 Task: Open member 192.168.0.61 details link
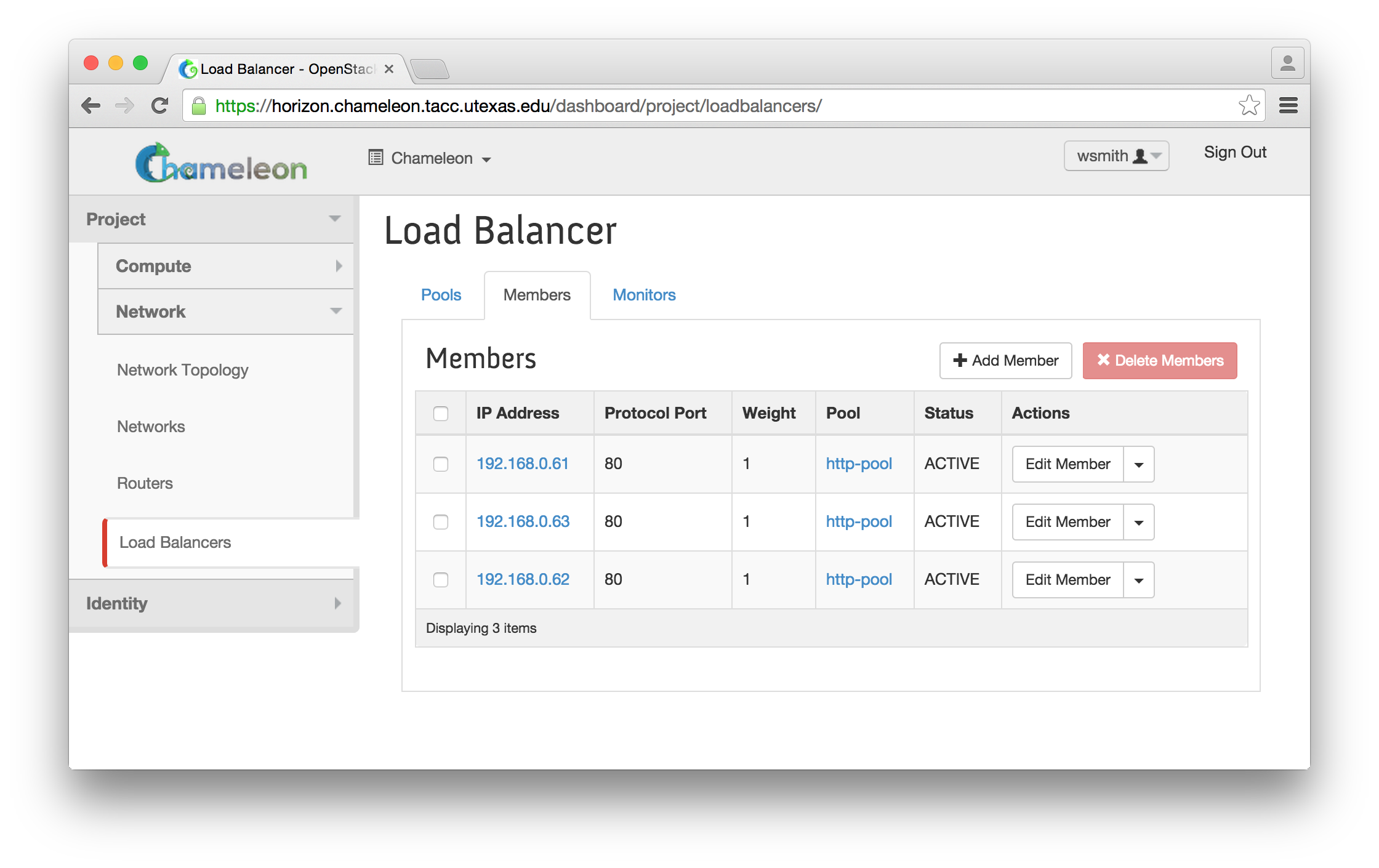(x=523, y=464)
